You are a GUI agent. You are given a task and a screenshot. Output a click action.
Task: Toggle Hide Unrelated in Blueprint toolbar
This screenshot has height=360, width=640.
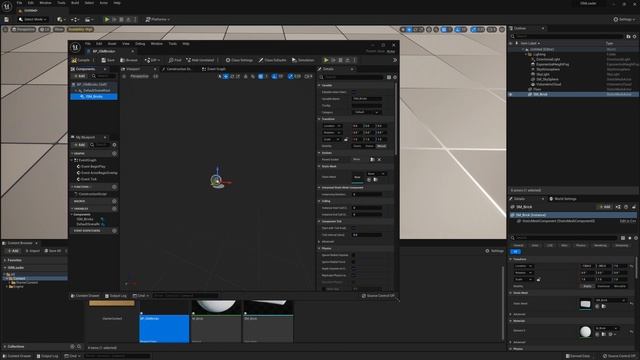pos(200,60)
